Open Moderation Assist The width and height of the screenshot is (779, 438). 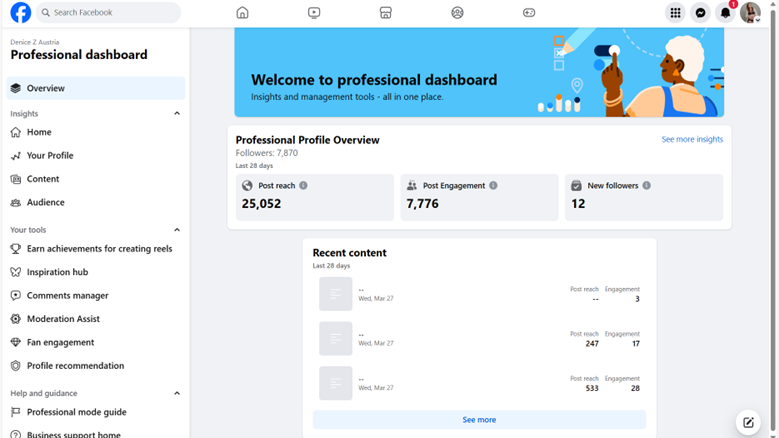tap(96, 319)
